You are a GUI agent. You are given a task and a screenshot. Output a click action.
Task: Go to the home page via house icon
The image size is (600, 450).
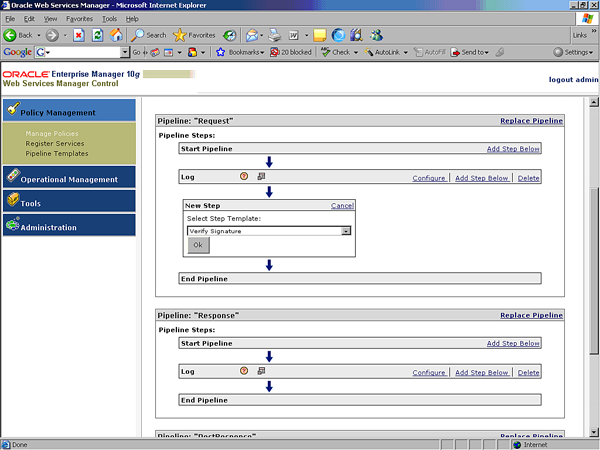(x=116, y=35)
